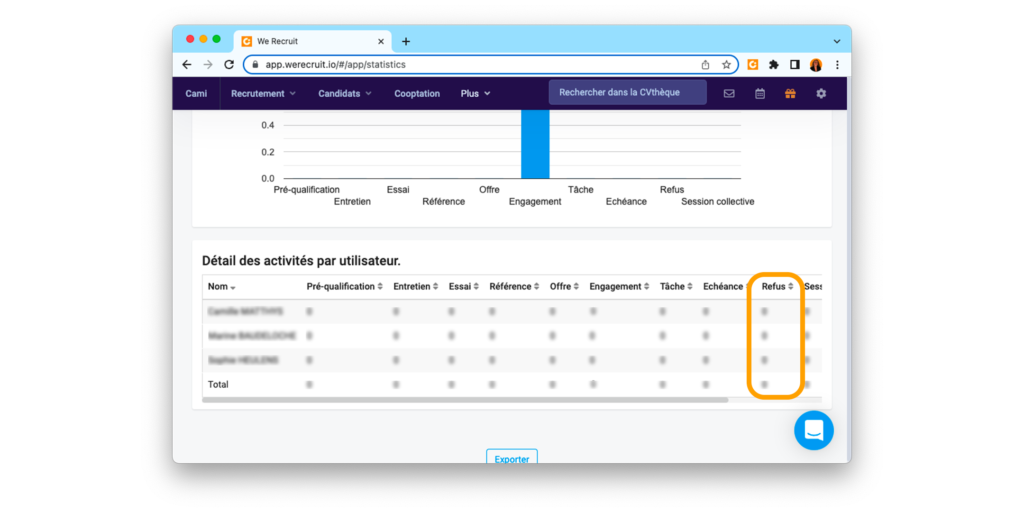Screen dimensions: 1024x512
Task: Bookmark the page with the star icon
Action: (726, 65)
